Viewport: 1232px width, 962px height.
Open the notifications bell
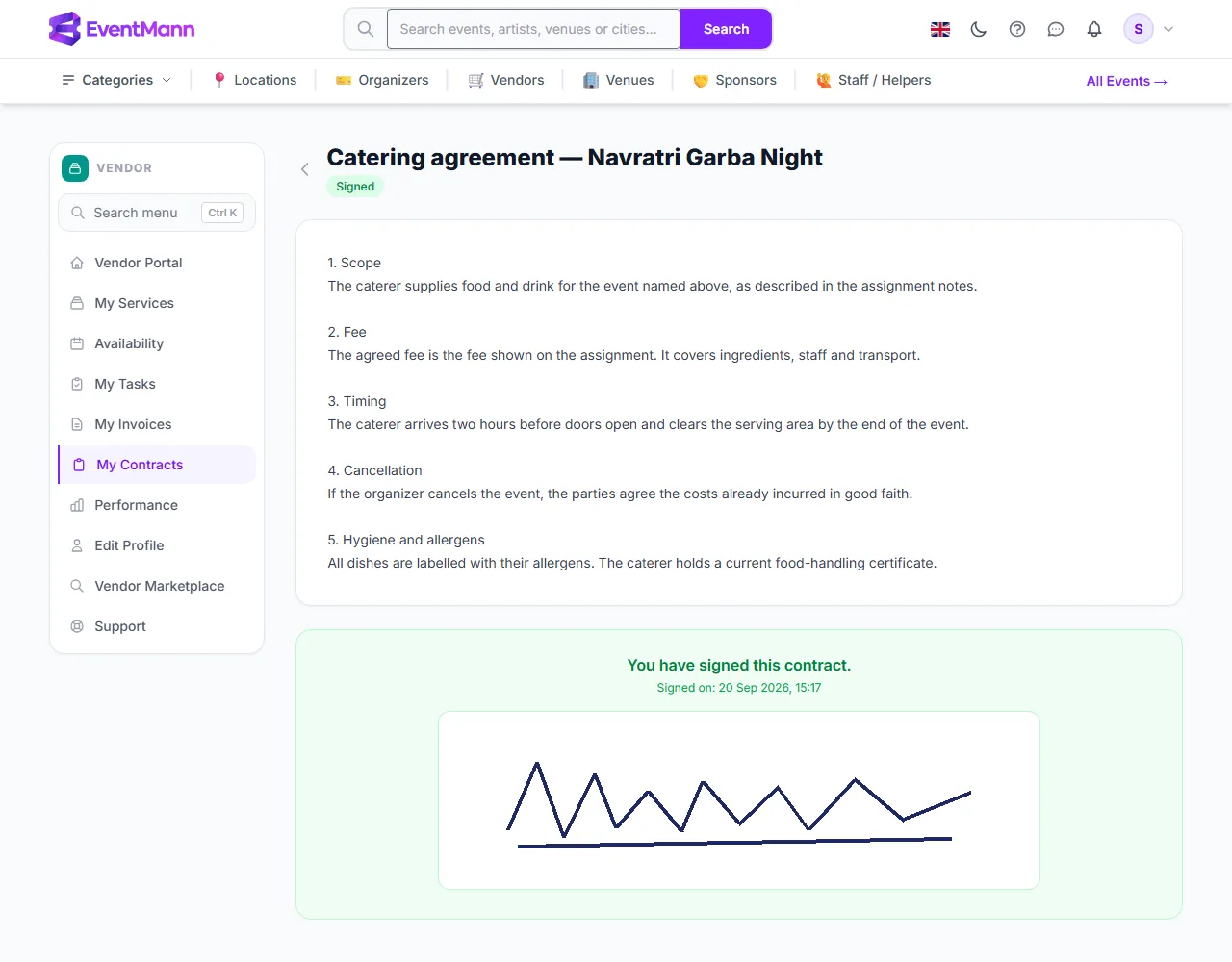[x=1094, y=29]
